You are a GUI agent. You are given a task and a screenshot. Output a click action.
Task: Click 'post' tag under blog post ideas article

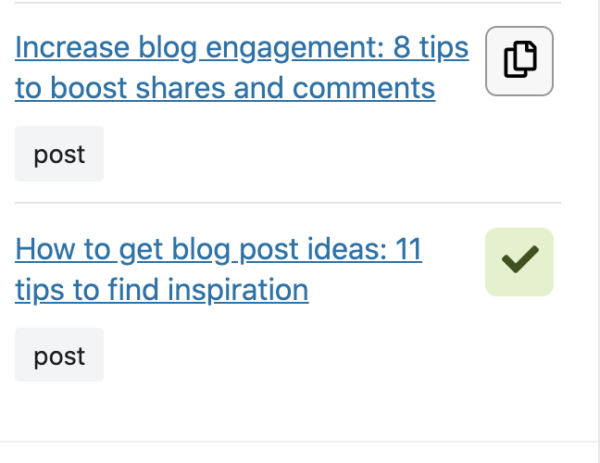click(x=59, y=355)
